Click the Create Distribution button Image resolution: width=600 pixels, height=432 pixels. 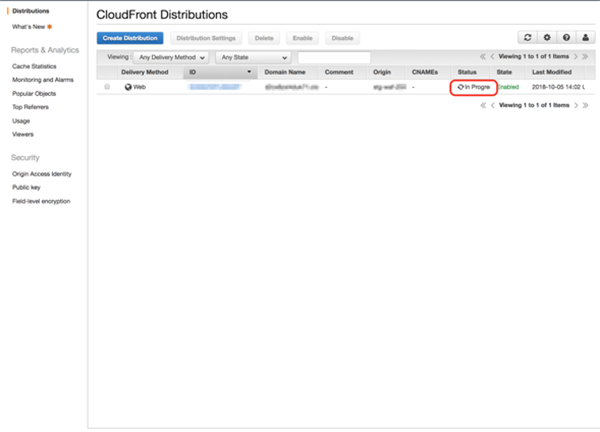coord(130,38)
